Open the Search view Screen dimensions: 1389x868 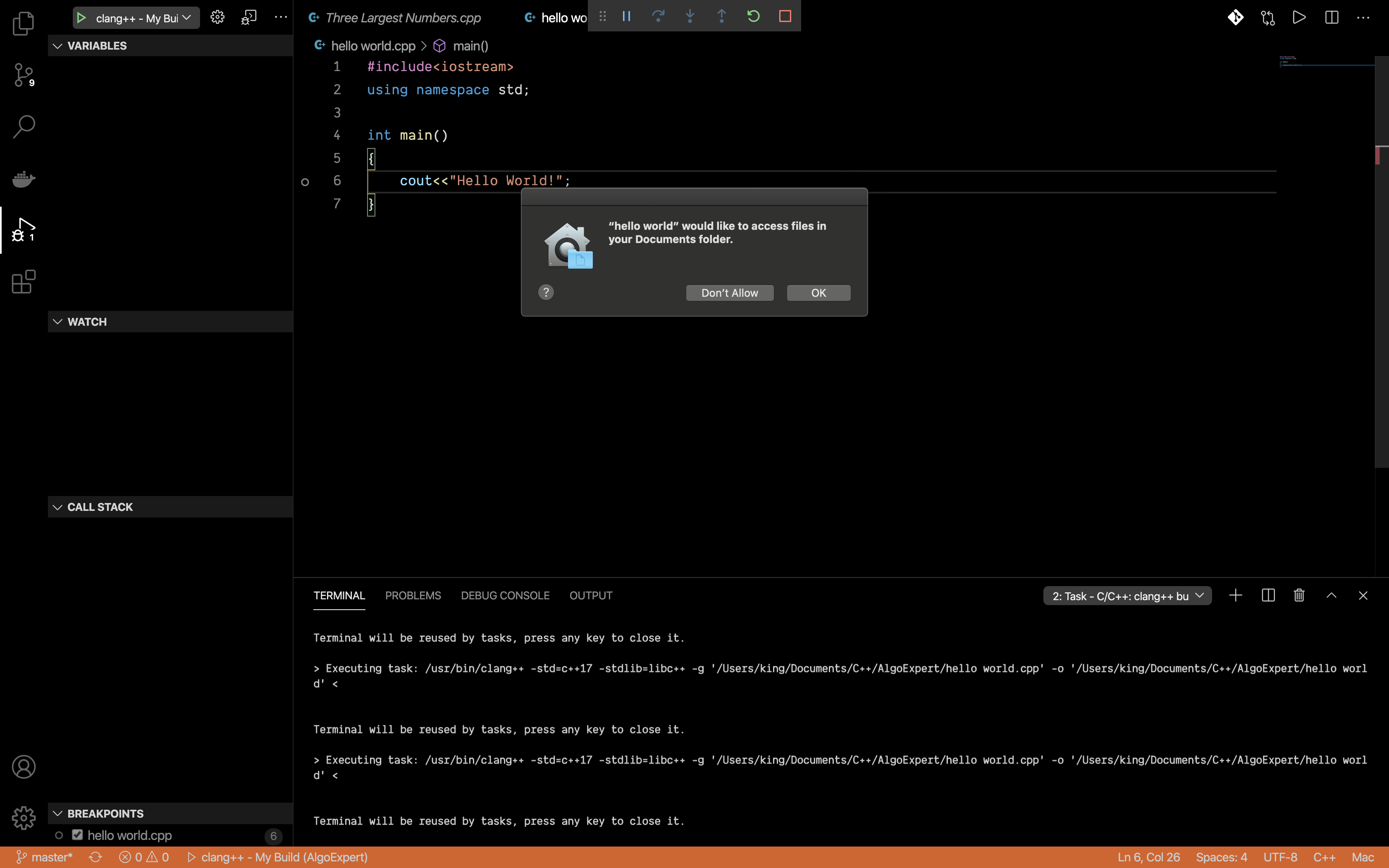(24, 127)
